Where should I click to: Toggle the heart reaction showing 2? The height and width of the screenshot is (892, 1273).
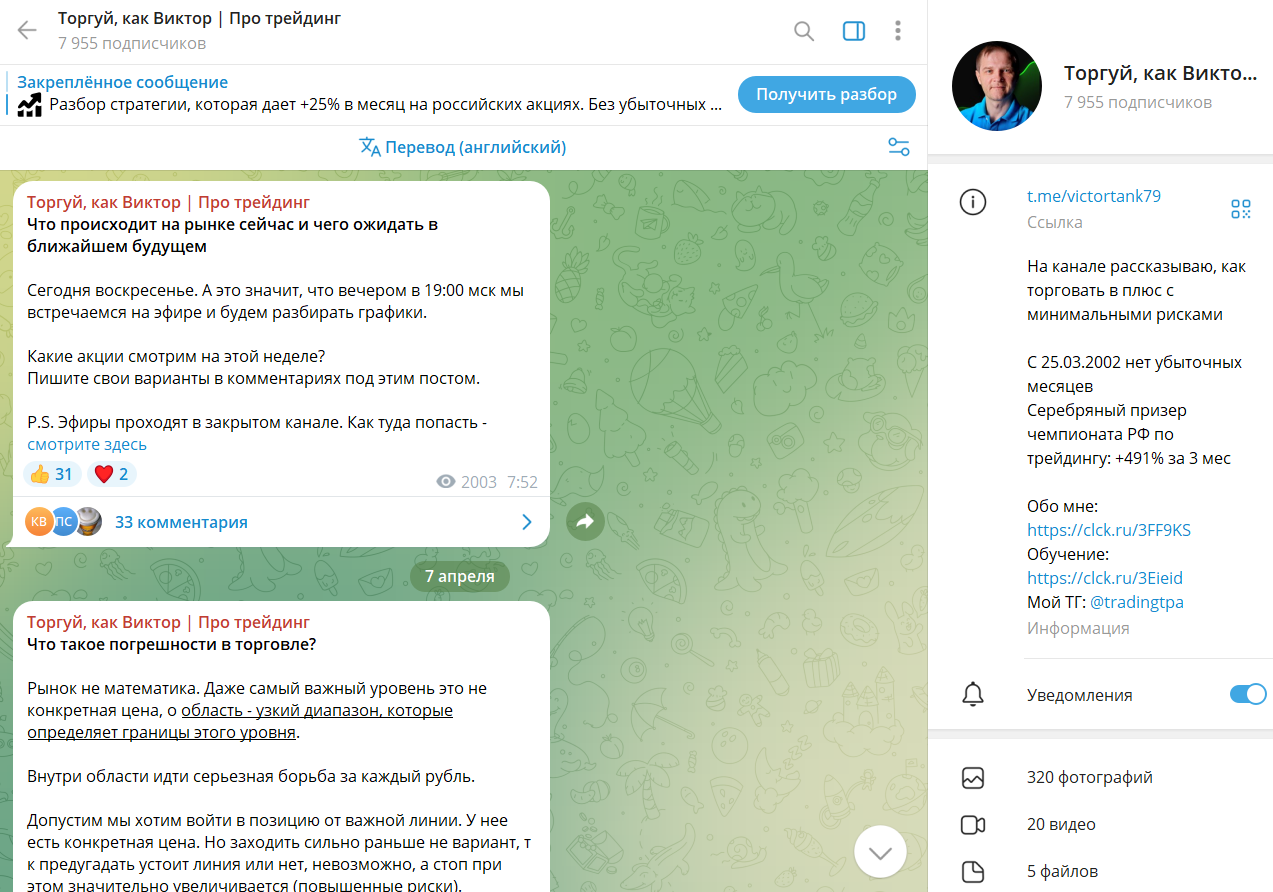(x=112, y=474)
